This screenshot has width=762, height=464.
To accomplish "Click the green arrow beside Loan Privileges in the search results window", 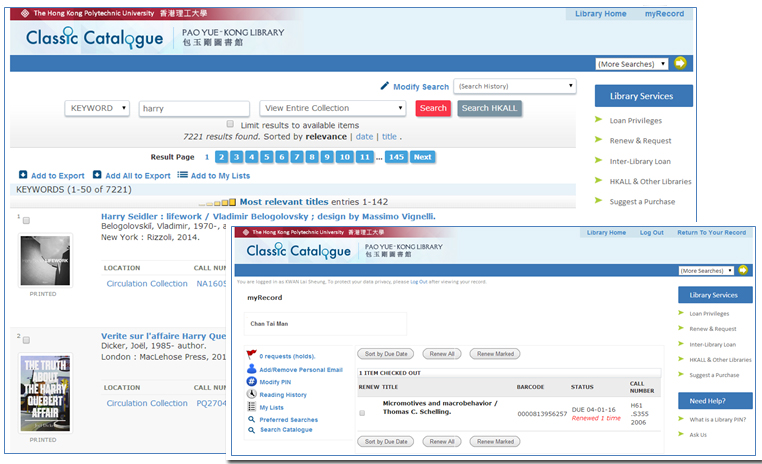I will click(598, 120).
